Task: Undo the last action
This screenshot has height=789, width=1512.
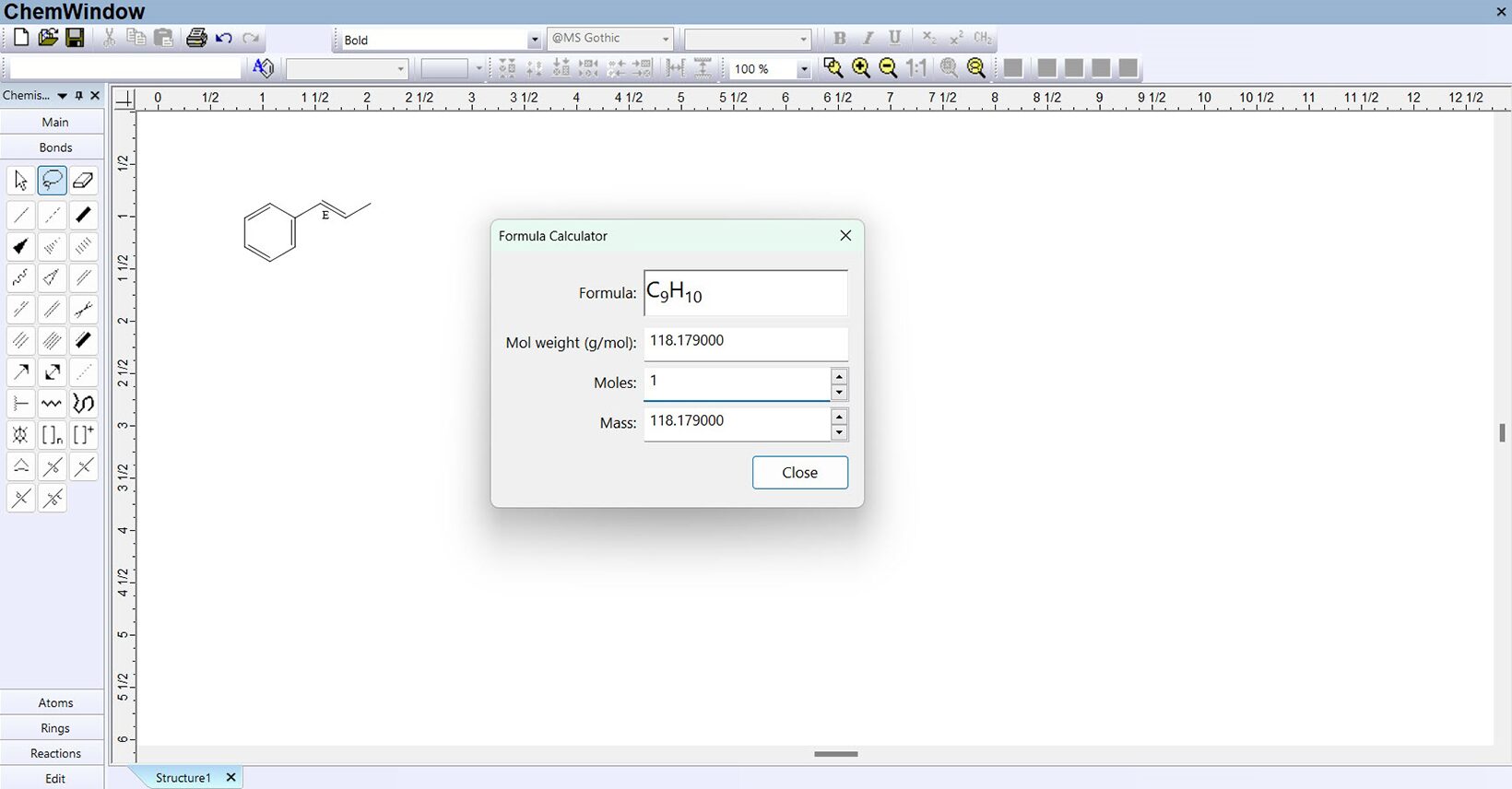Action: (x=224, y=38)
